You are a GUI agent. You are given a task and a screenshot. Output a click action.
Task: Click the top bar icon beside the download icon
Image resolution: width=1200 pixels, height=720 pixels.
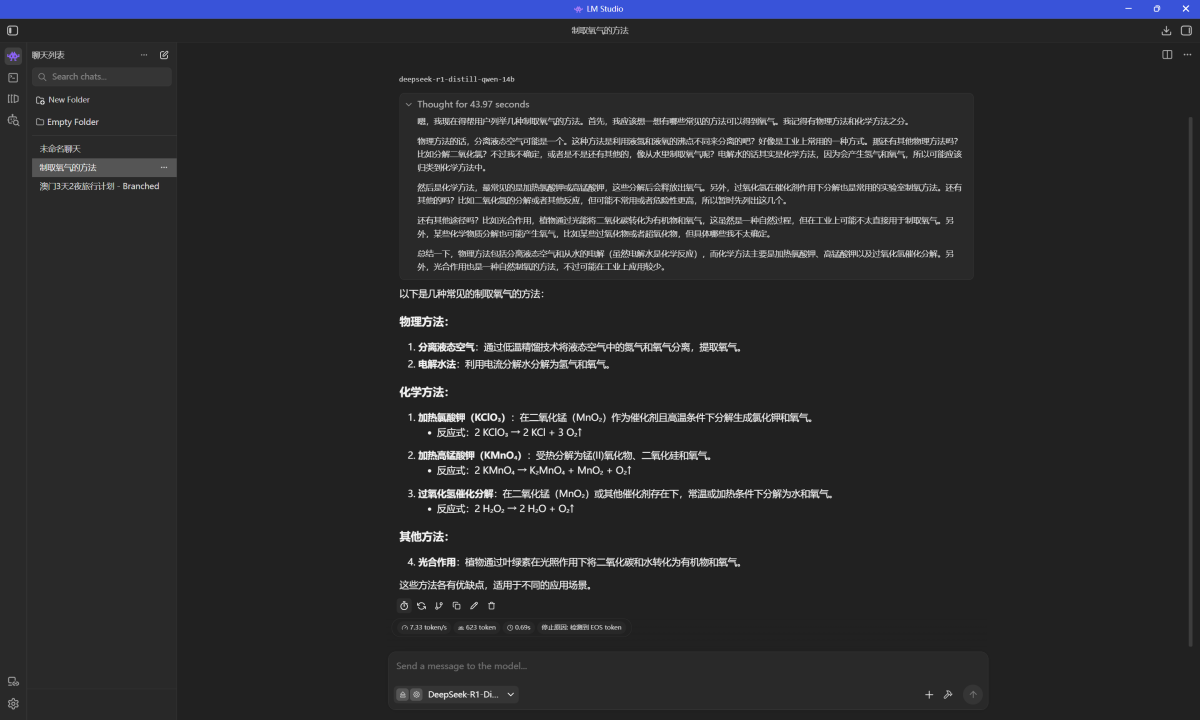point(1187,31)
